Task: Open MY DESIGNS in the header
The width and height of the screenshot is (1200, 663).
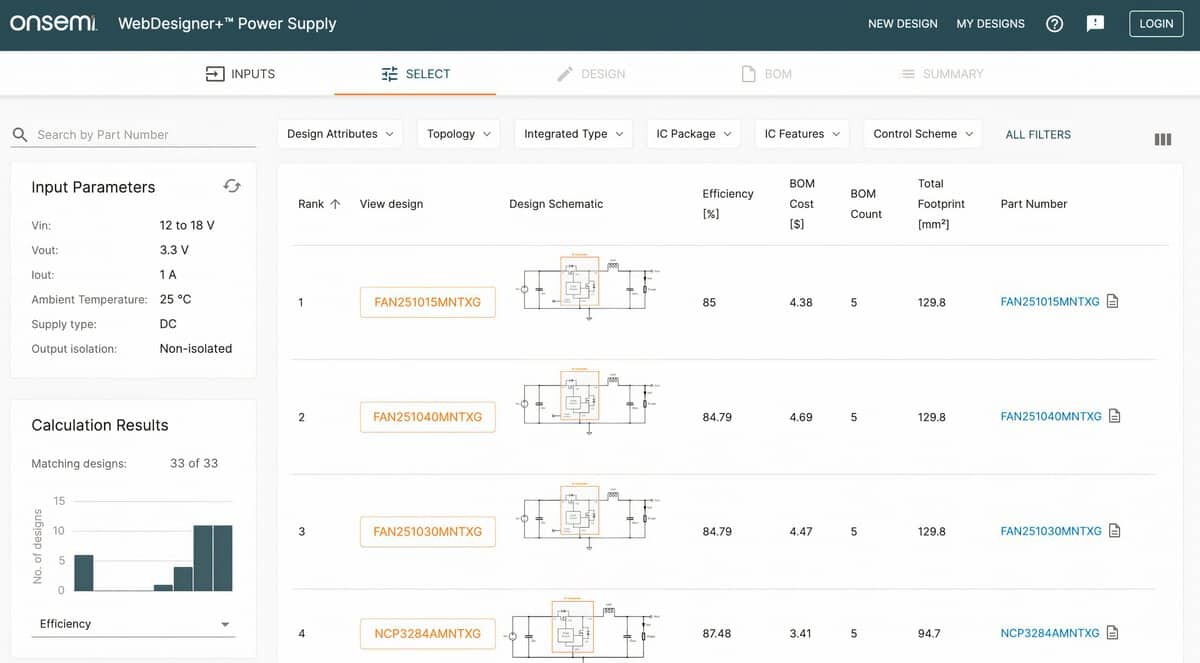Action: click(990, 24)
